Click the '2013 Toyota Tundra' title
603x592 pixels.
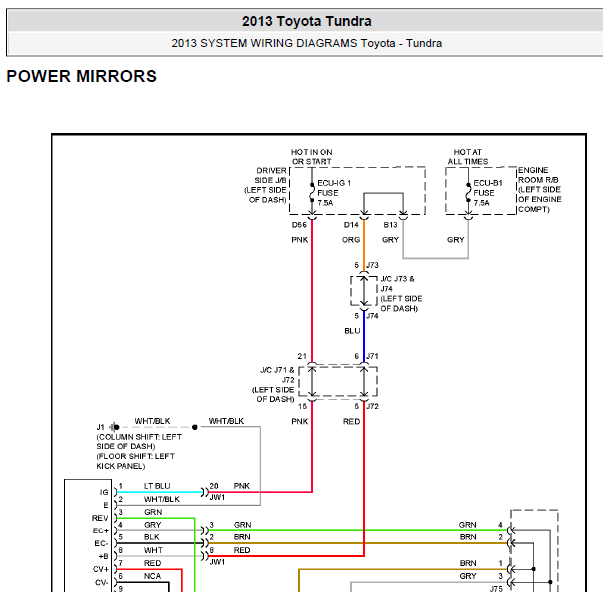[306, 21]
